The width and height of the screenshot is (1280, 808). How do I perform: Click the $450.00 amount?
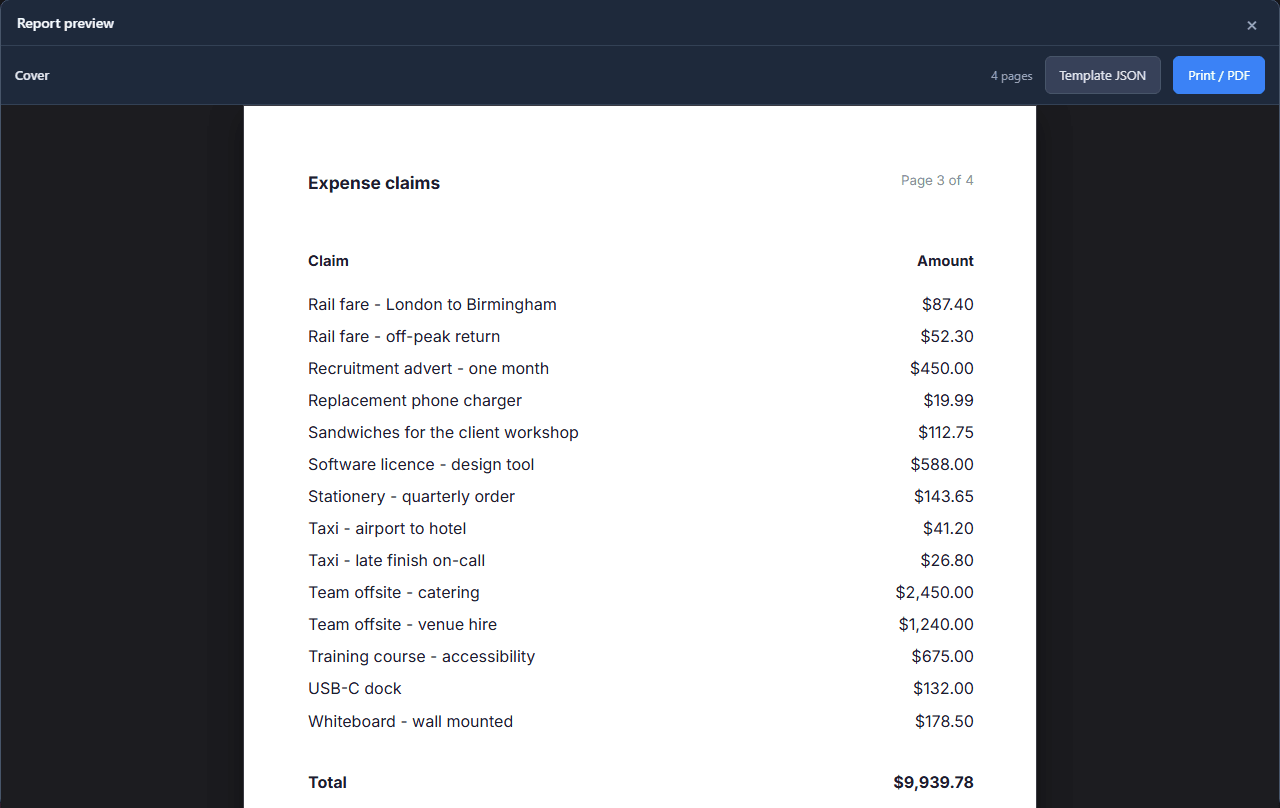[942, 368]
